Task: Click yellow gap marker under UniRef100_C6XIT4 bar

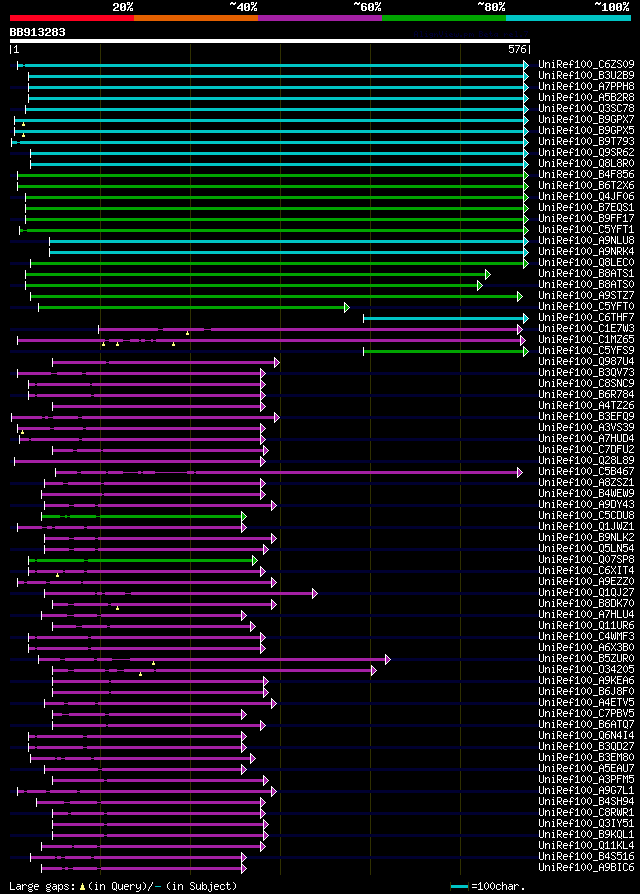Action: click(x=58, y=575)
